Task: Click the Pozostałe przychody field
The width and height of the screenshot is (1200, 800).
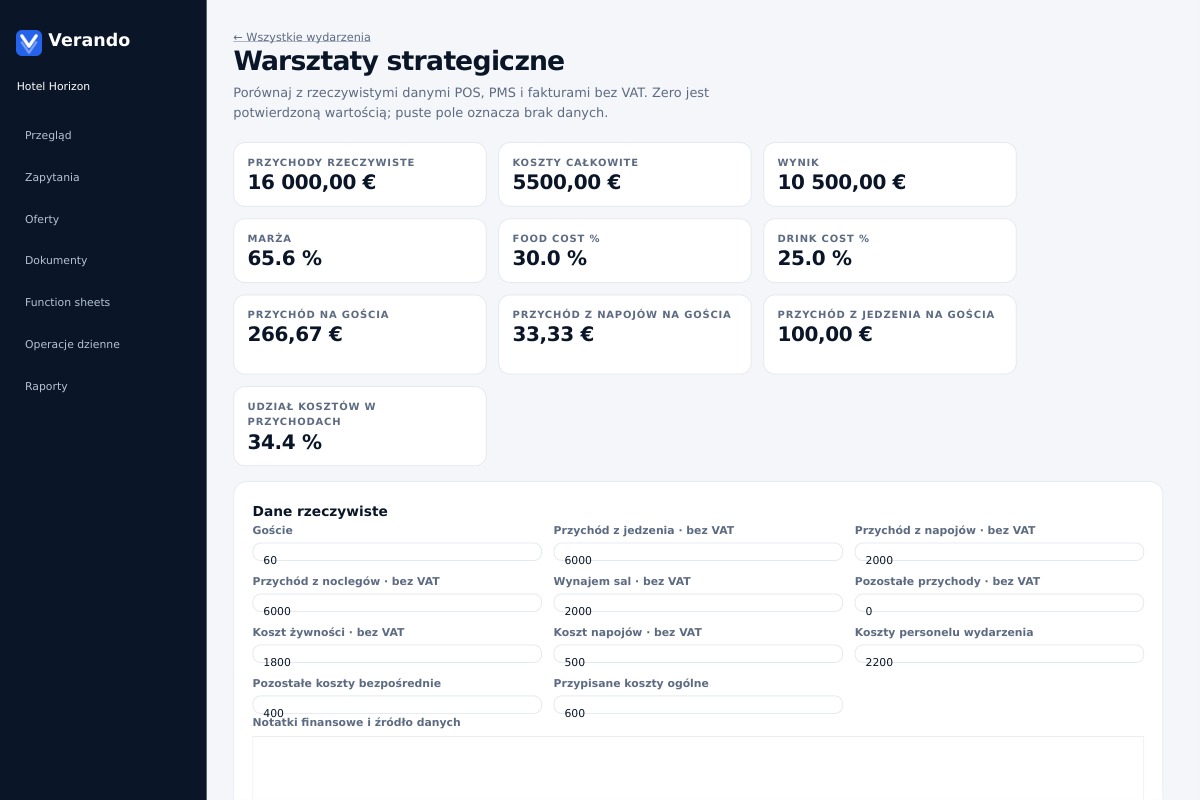Action: point(999,603)
